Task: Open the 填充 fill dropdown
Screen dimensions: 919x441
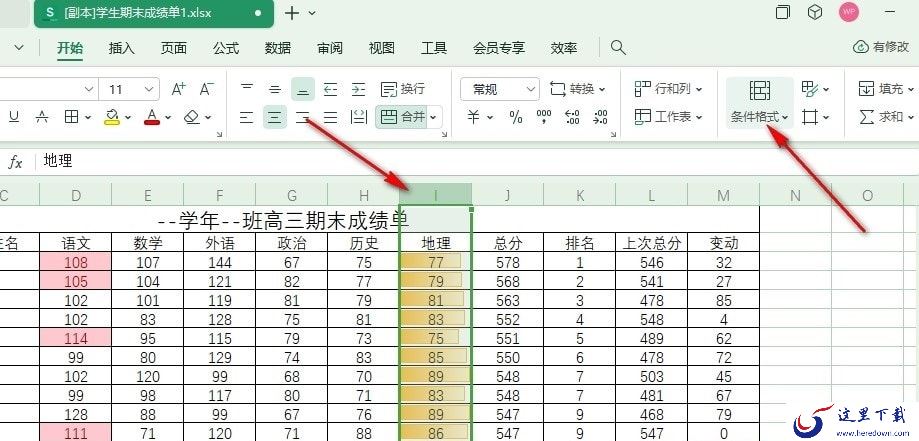Action: (x=886, y=89)
